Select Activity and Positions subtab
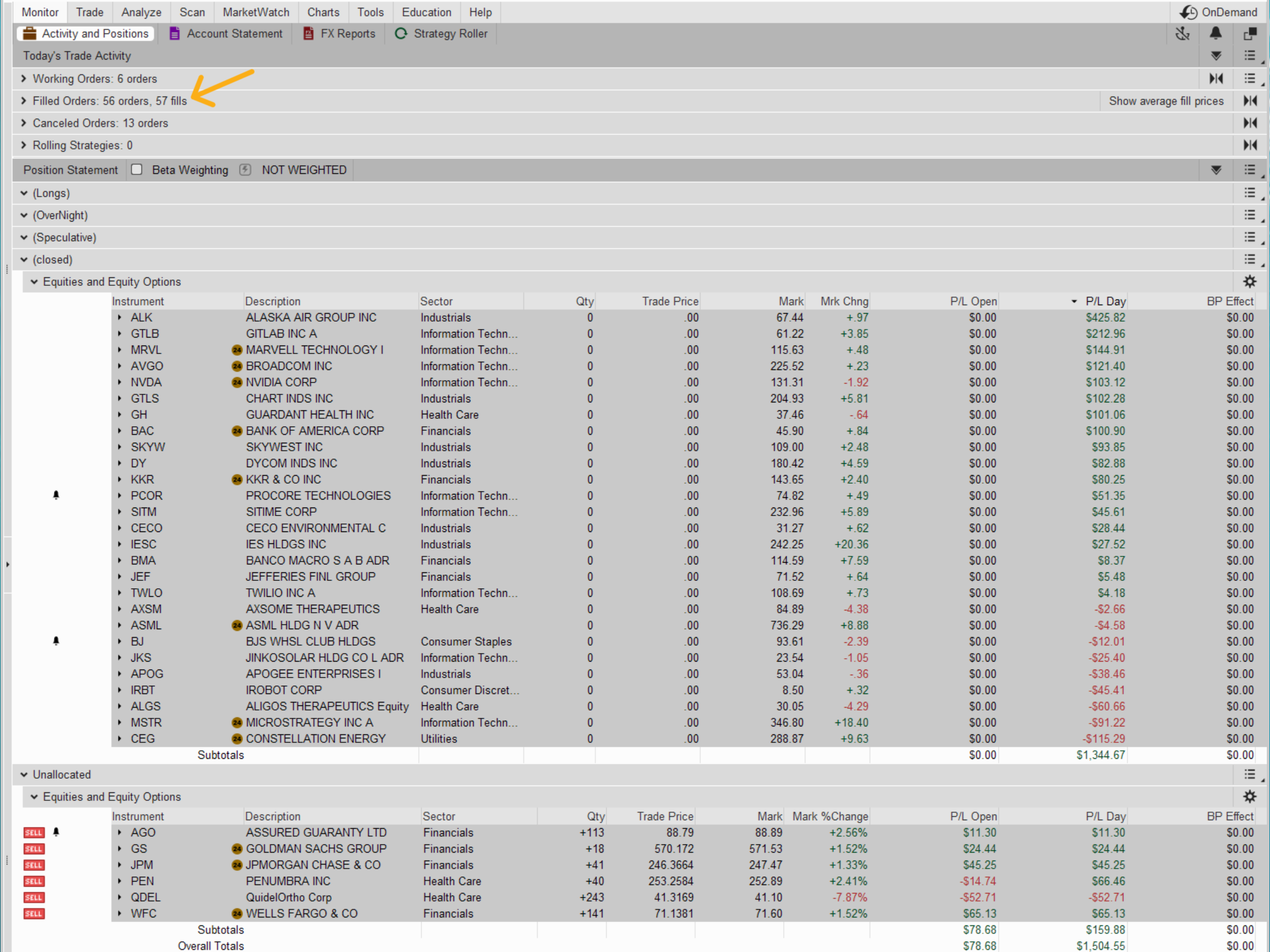 click(85, 34)
